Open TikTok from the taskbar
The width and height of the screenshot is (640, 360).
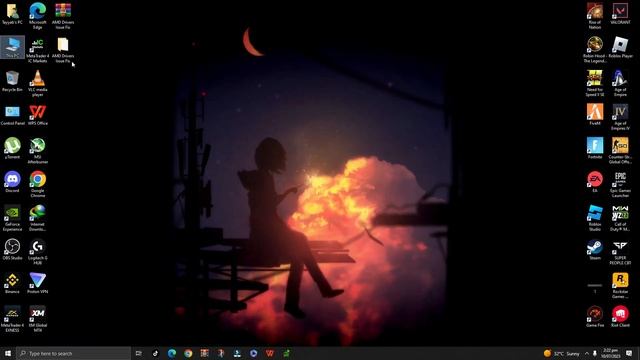155,353
